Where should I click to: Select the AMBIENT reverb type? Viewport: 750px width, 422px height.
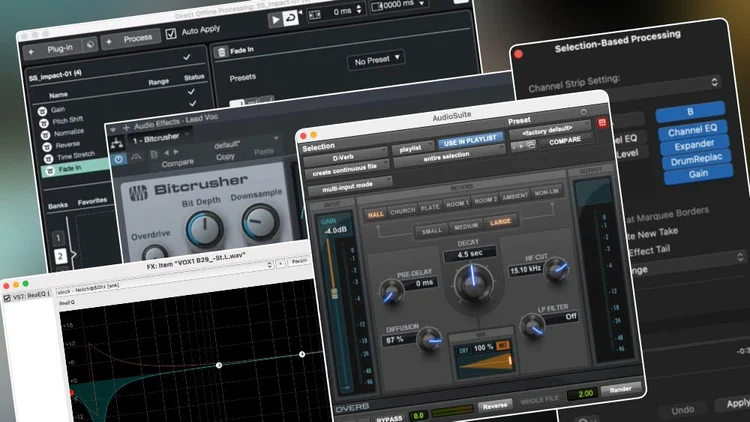(515, 196)
